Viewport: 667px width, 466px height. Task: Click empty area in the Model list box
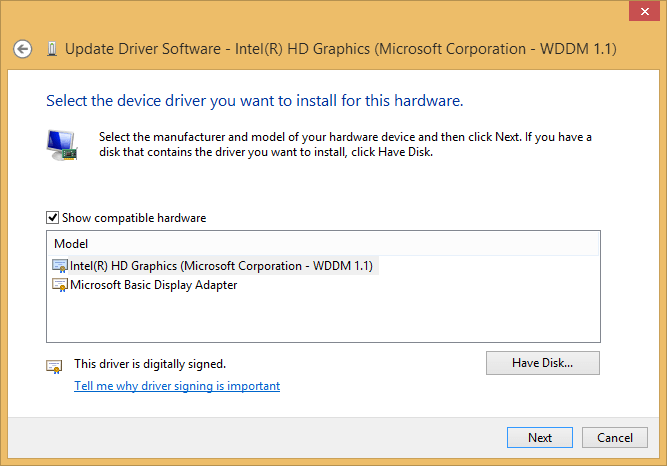pos(320,320)
